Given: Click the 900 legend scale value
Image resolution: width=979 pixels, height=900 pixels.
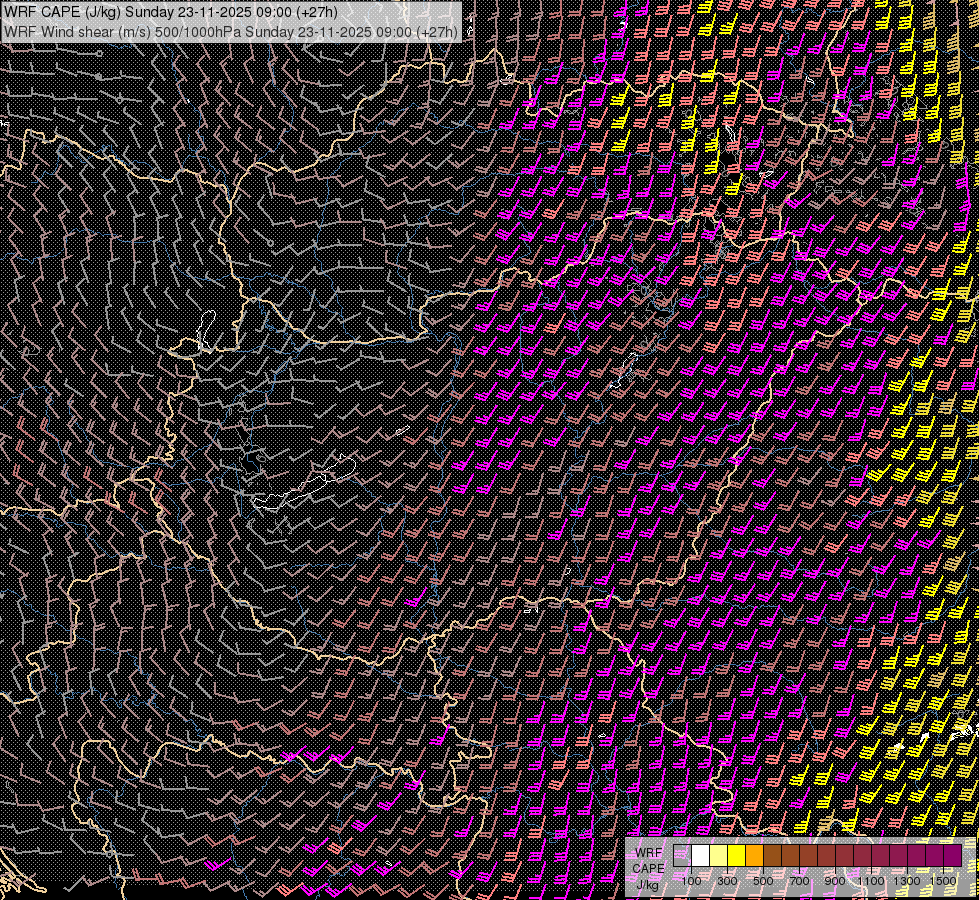Looking at the screenshot, I should point(835,881).
